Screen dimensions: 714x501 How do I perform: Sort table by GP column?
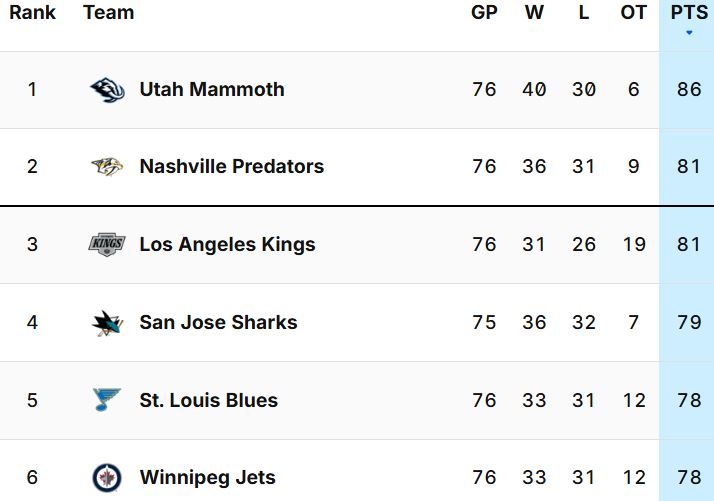pos(484,13)
